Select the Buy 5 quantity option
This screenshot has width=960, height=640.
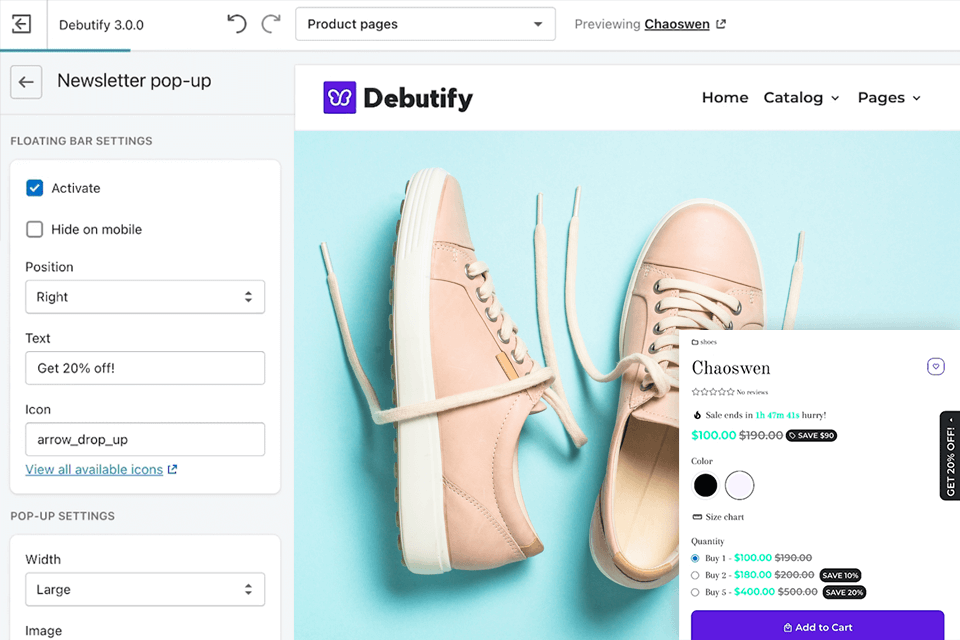click(695, 592)
